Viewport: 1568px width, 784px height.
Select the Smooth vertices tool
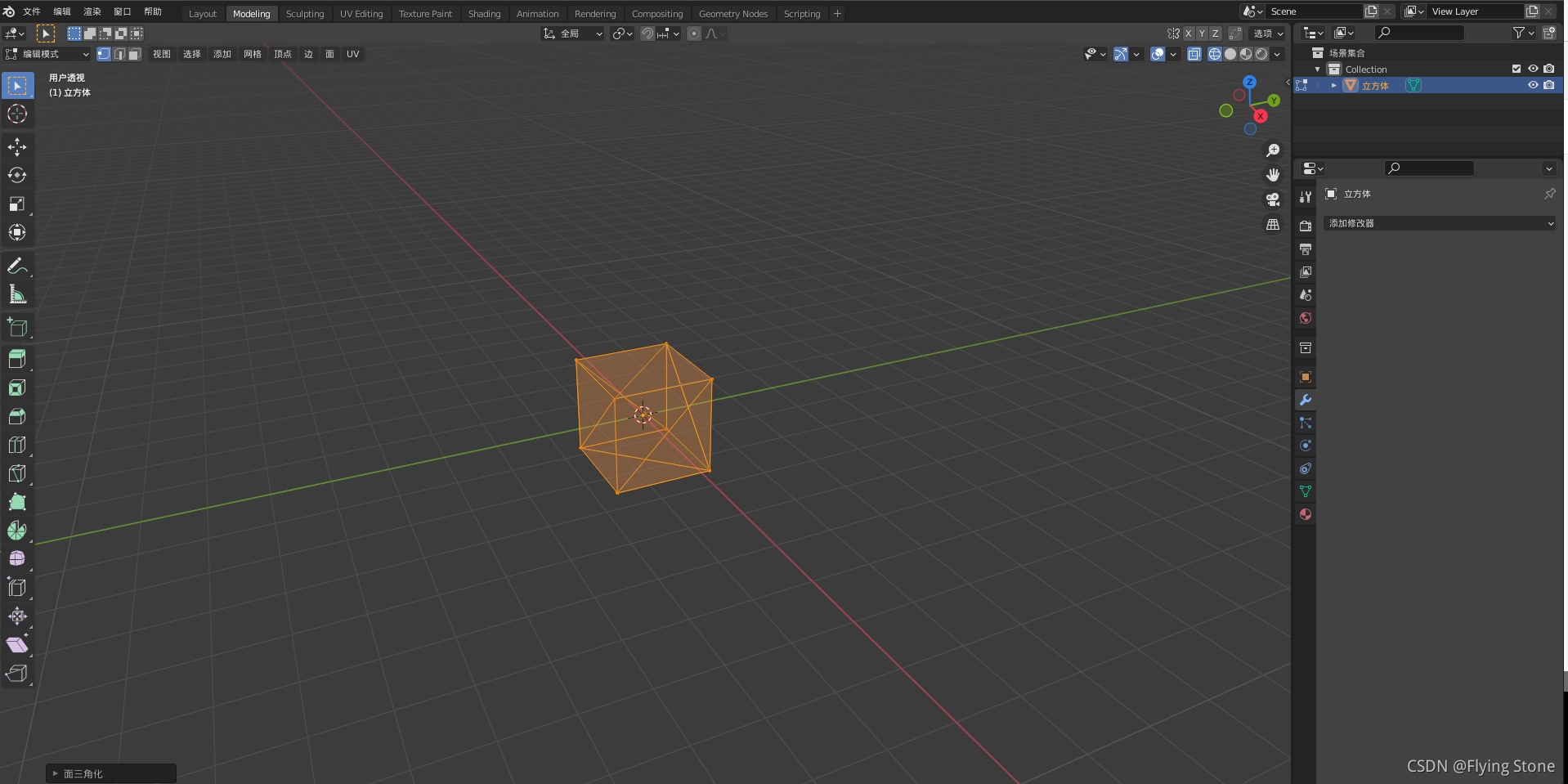click(x=17, y=558)
